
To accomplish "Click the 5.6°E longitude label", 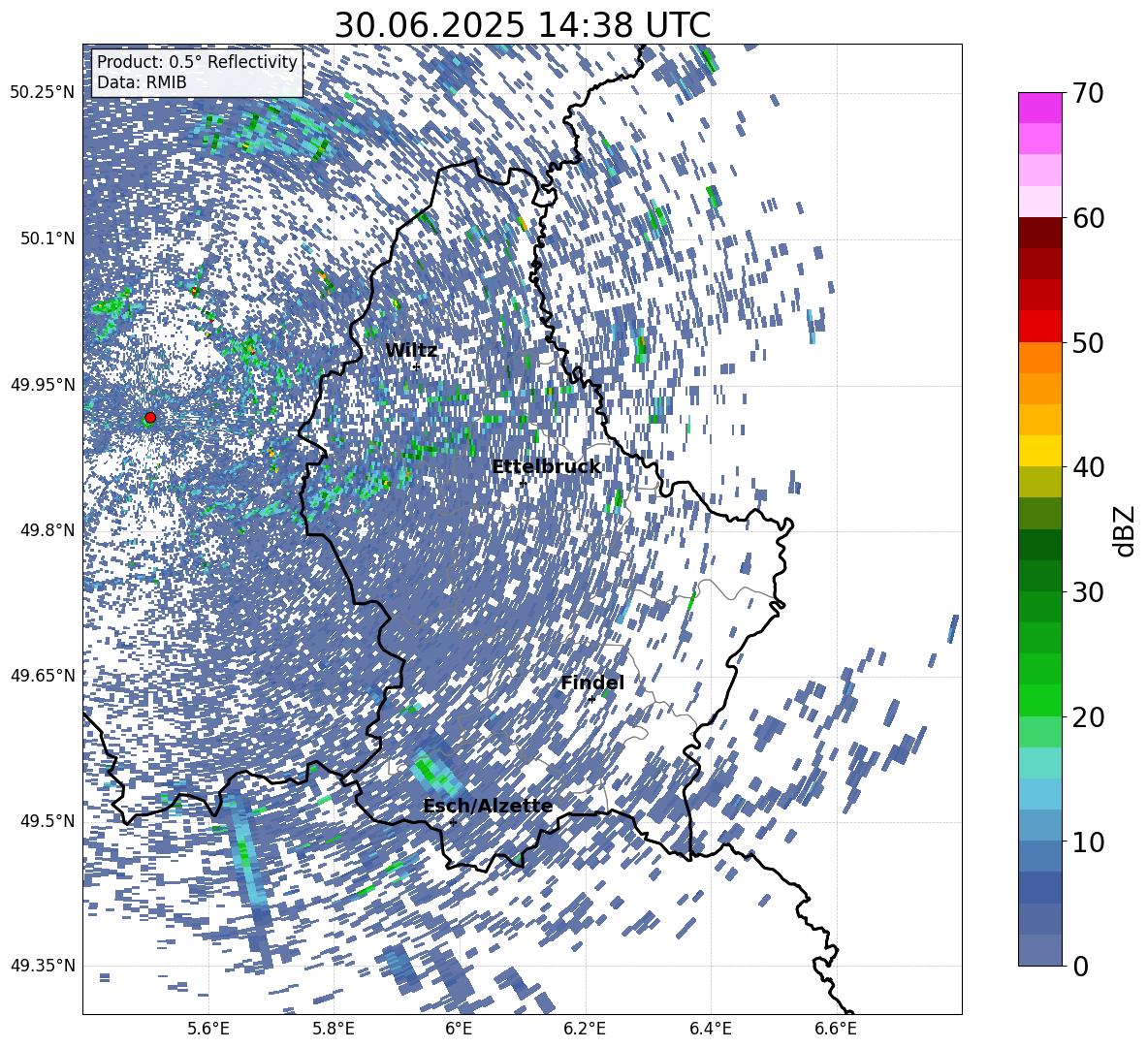I will (x=208, y=1029).
